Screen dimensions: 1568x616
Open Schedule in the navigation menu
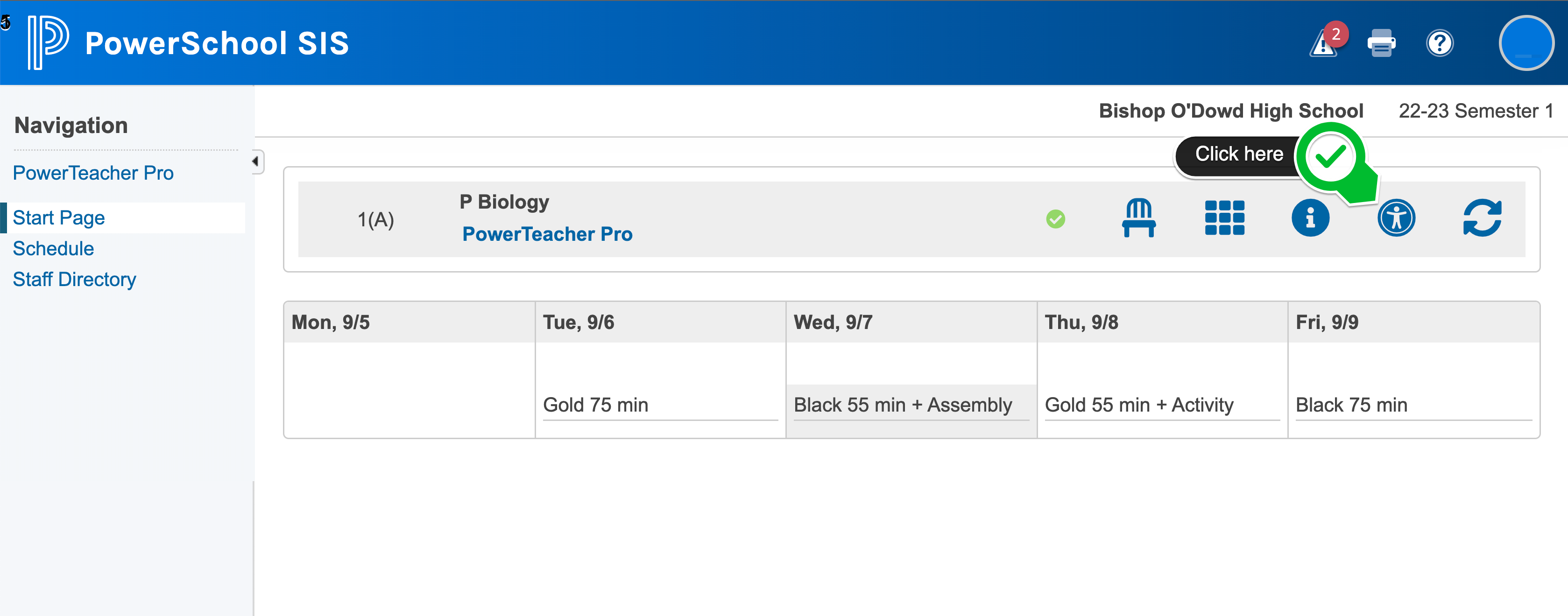[x=54, y=249]
